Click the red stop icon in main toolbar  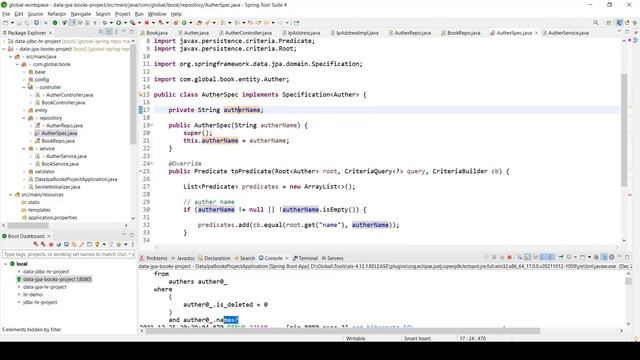tap(147, 23)
